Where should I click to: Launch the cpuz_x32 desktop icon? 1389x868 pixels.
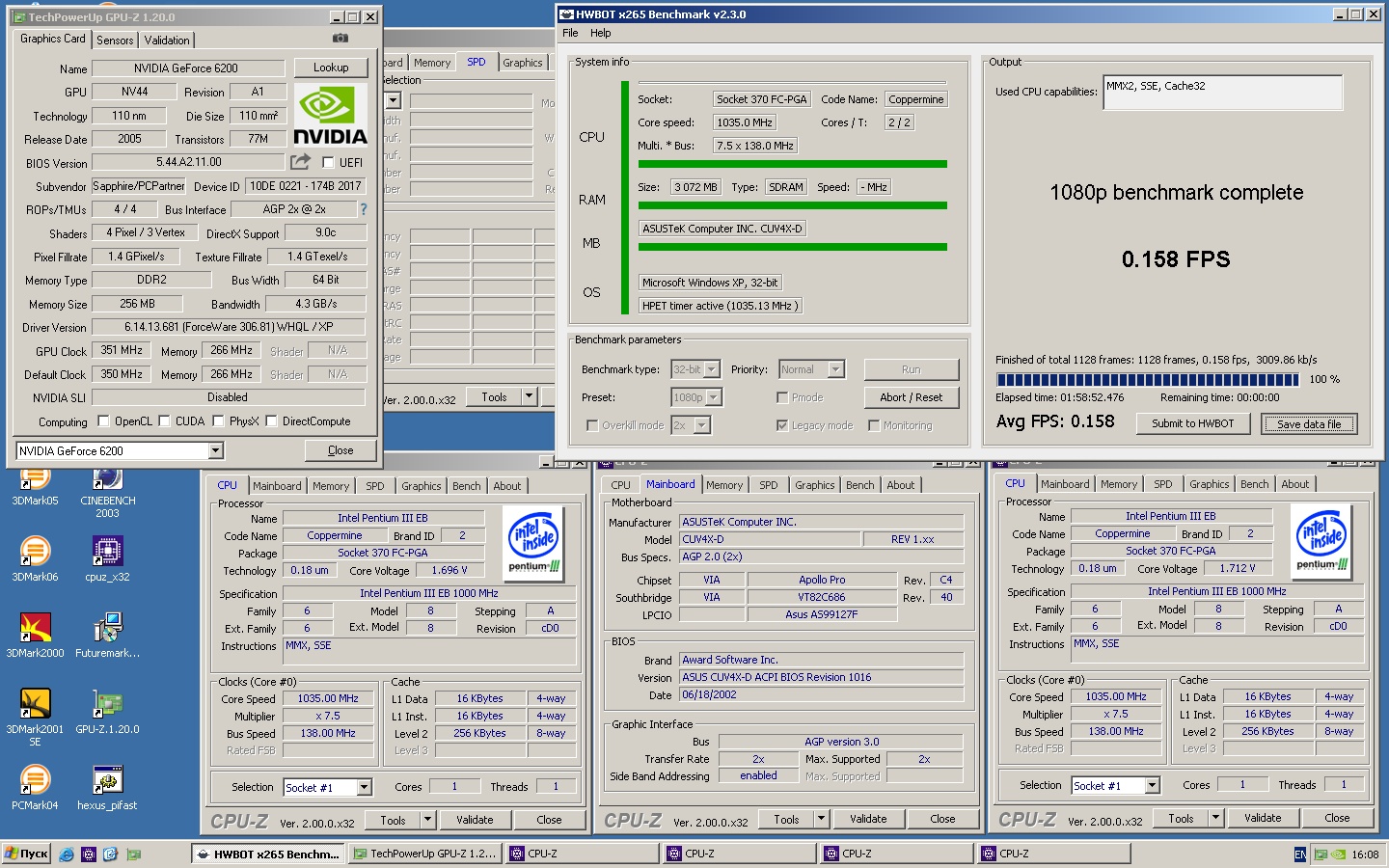point(107,558)
